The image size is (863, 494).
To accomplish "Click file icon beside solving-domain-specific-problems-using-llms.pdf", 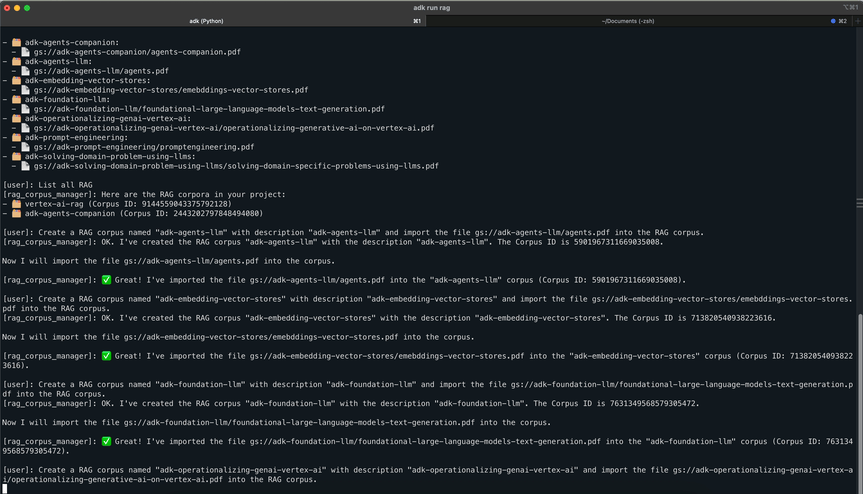I will click(25, 166).
